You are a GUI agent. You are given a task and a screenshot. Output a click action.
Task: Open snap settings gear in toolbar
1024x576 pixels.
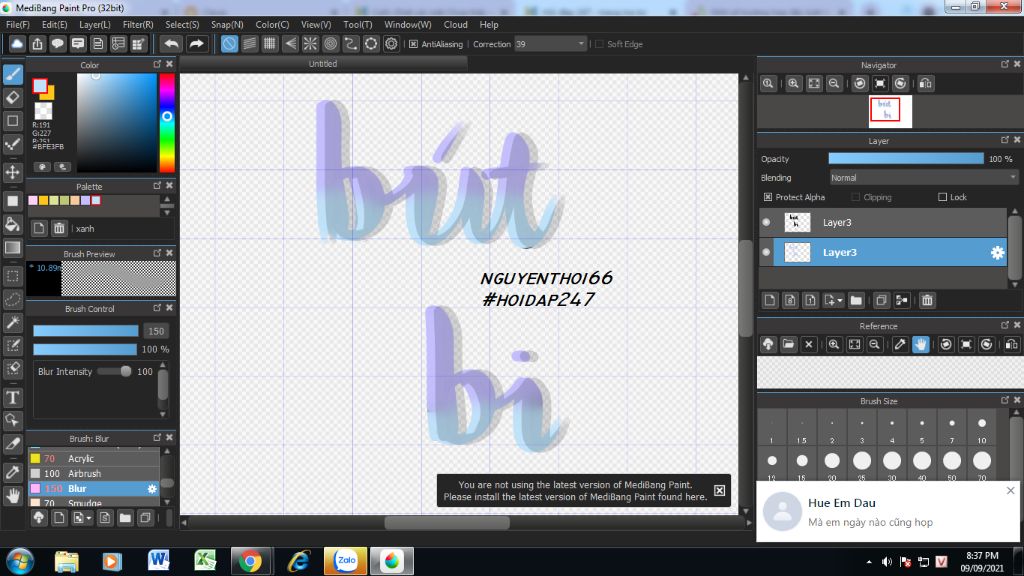(391, 44)
